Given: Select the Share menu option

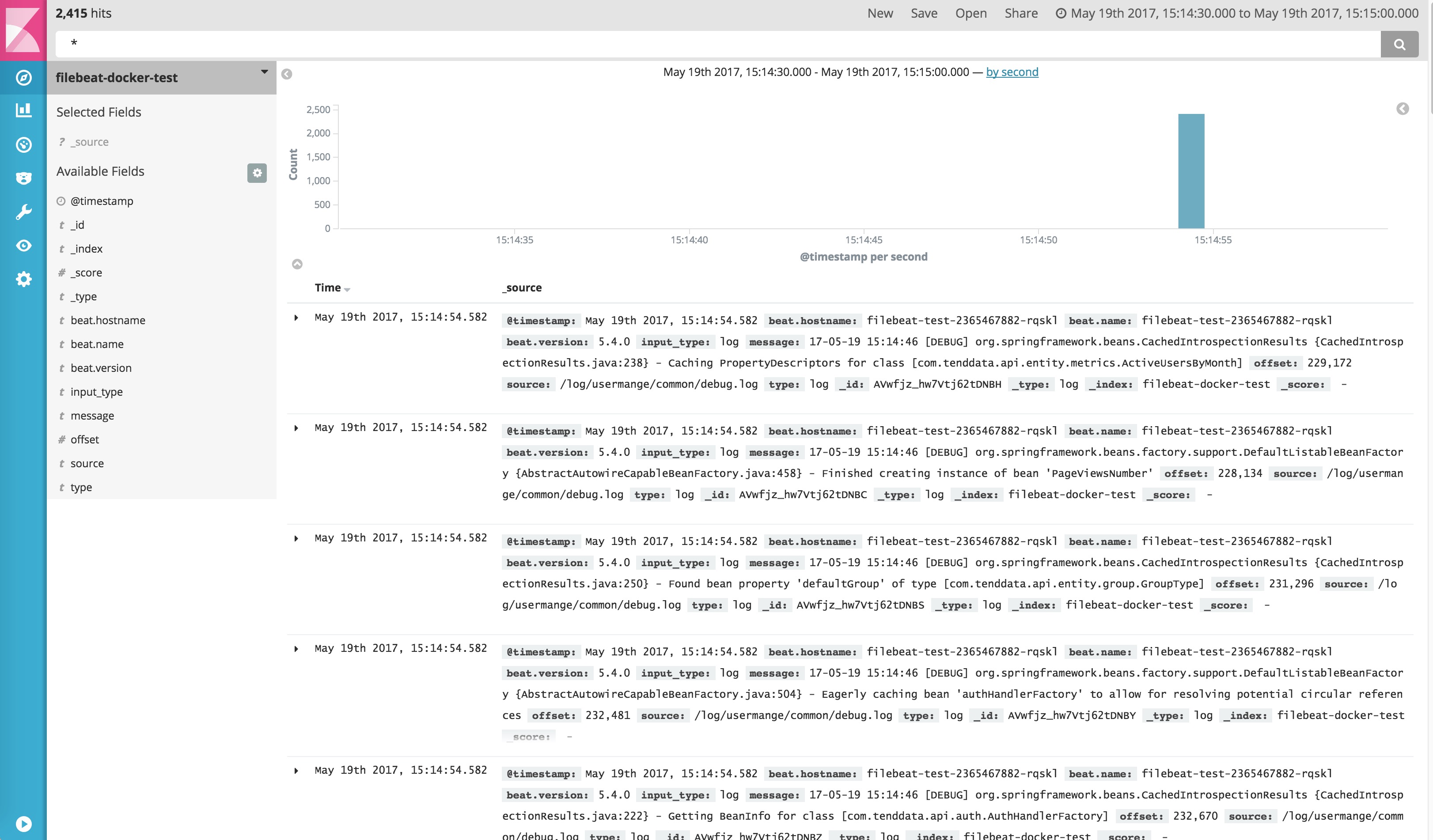Looking at the screenshot, I should coord(1020,13).
